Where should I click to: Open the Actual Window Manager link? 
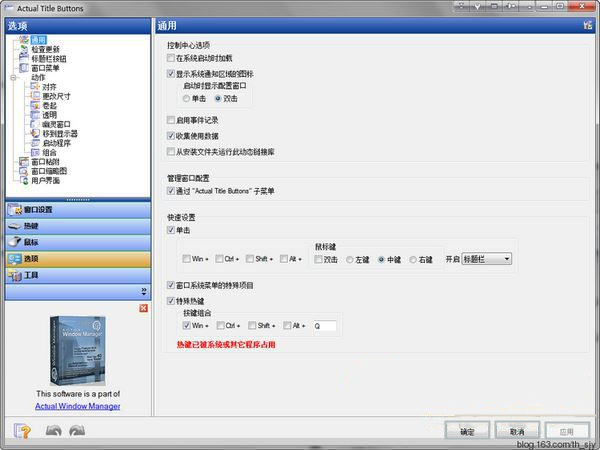[x=77, y=406]
